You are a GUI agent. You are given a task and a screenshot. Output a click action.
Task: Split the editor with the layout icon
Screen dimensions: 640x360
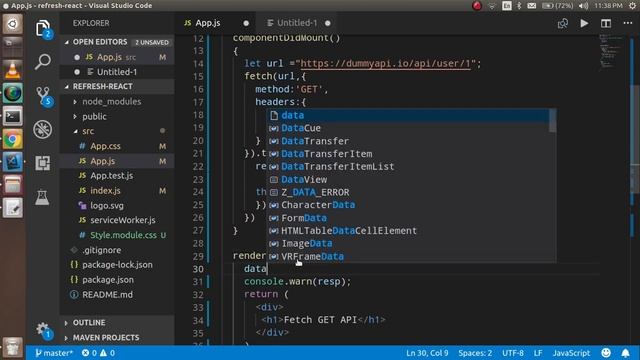coord(606,23)
